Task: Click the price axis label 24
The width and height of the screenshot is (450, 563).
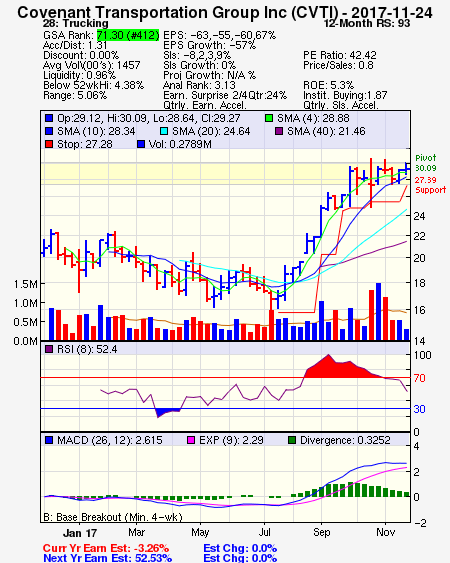Action: click(419, 216)
